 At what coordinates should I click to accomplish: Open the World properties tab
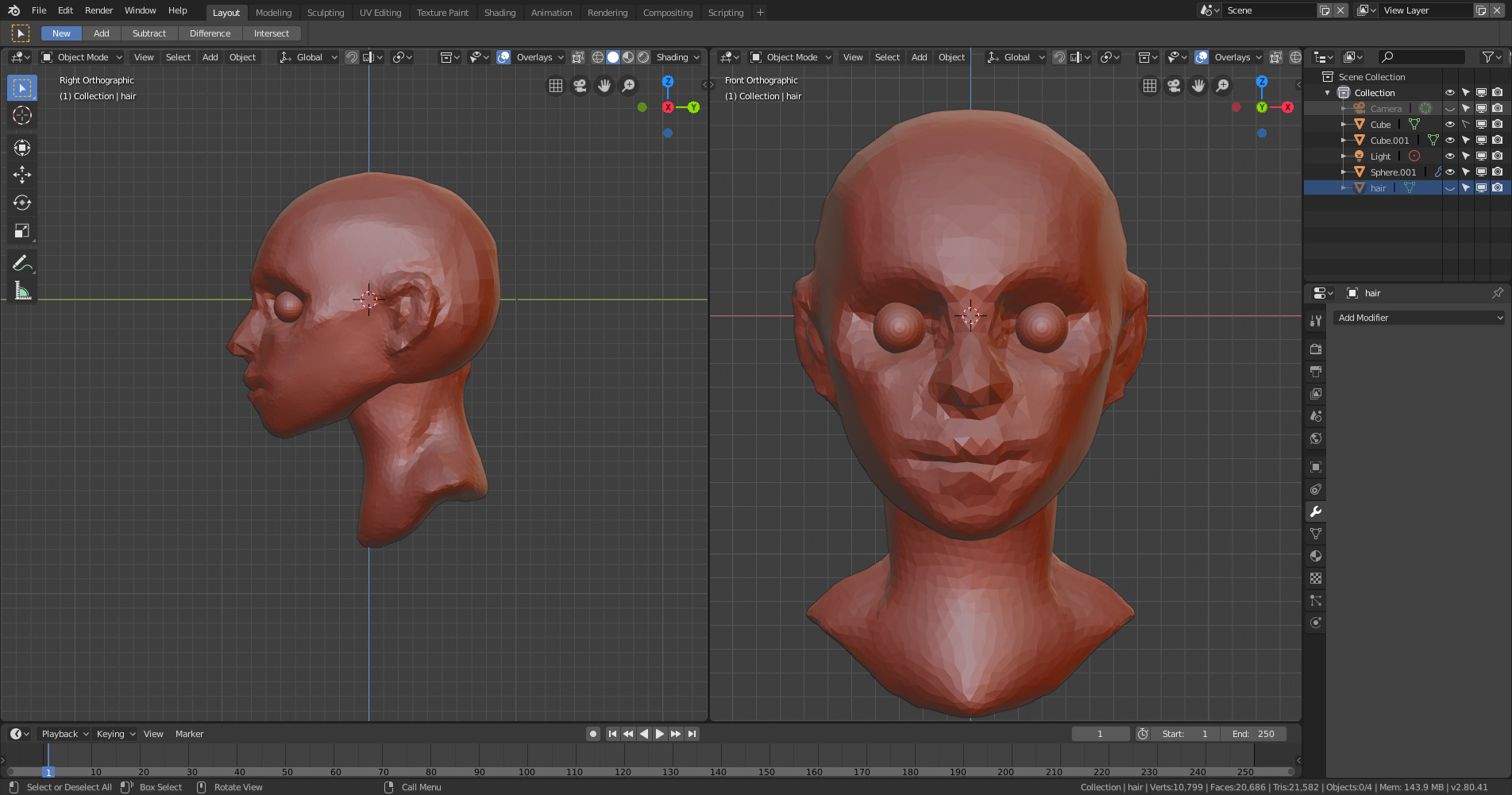pos(1316,438)
